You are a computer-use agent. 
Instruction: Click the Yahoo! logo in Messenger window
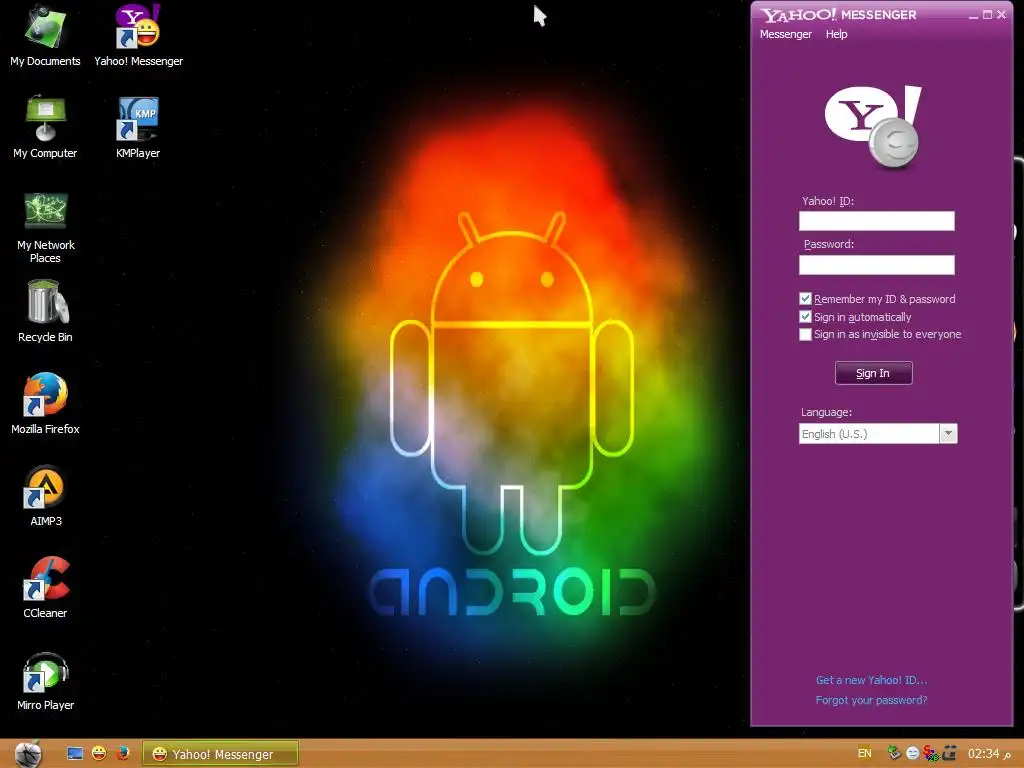[x=873, y=127]
